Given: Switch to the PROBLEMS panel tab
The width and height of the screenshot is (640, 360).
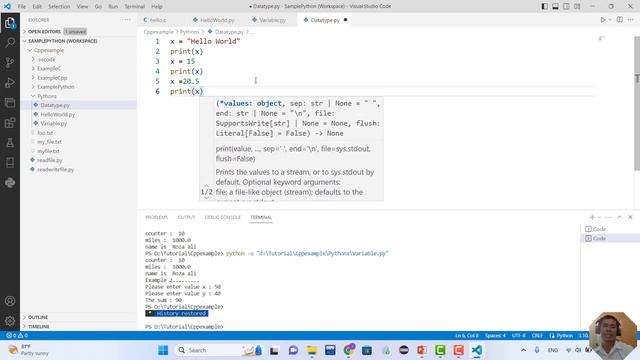Looking at the screenshot, I should (x=156, y=217).
